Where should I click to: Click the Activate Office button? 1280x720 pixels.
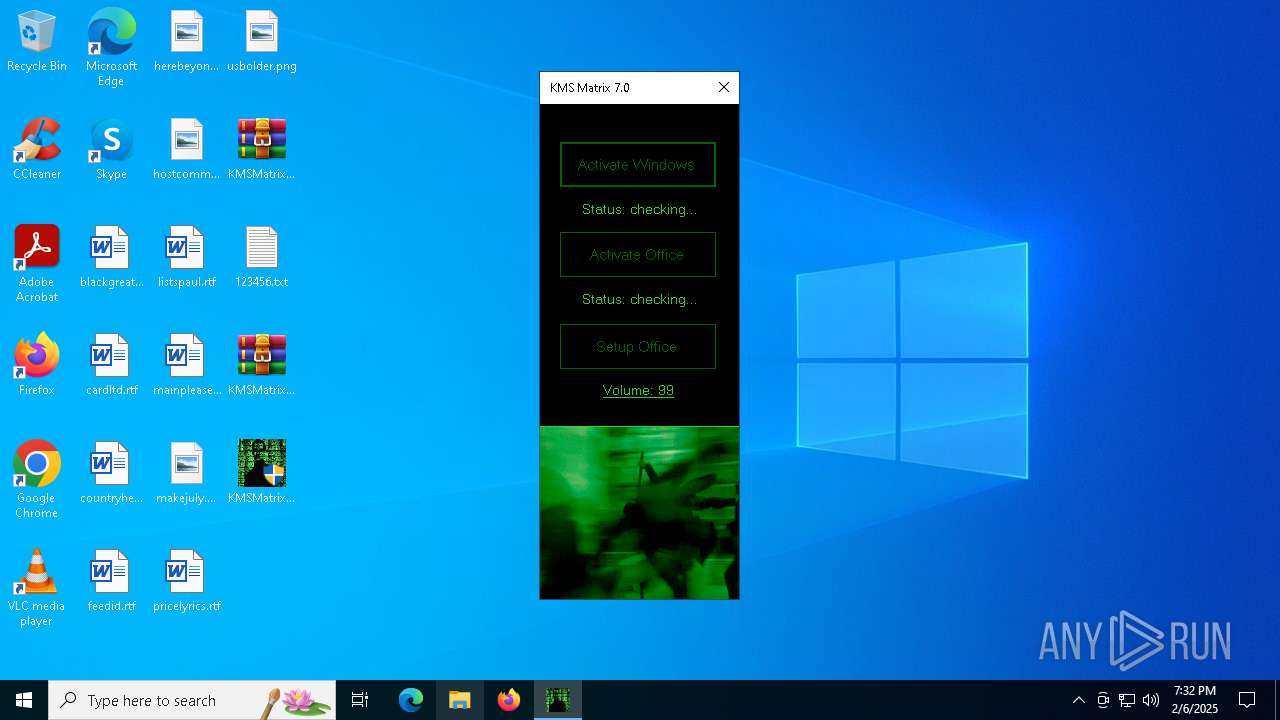638,255
